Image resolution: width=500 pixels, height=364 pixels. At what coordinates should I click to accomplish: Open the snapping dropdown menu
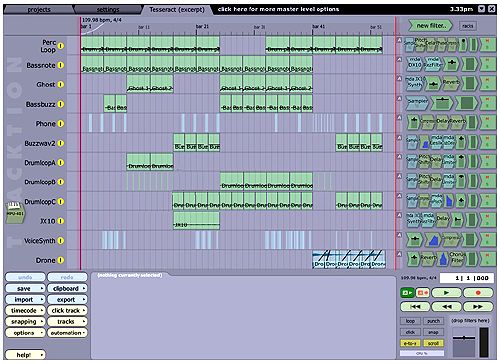pyautogui.click(x=25, y=322)
